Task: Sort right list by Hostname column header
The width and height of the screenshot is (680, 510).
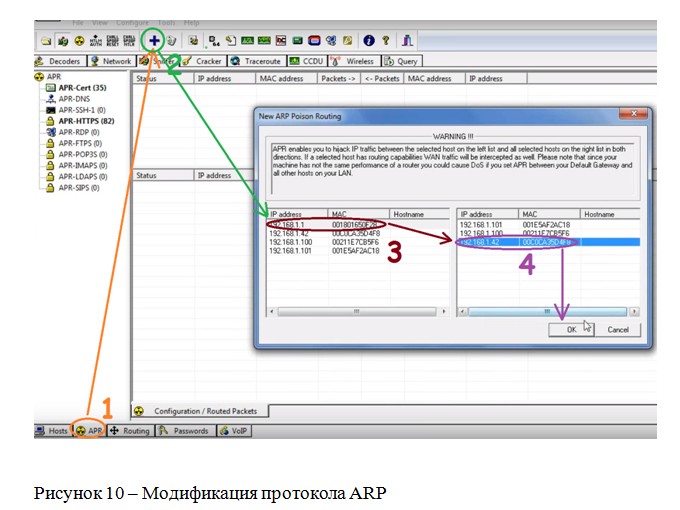Action: pos(610,214)
